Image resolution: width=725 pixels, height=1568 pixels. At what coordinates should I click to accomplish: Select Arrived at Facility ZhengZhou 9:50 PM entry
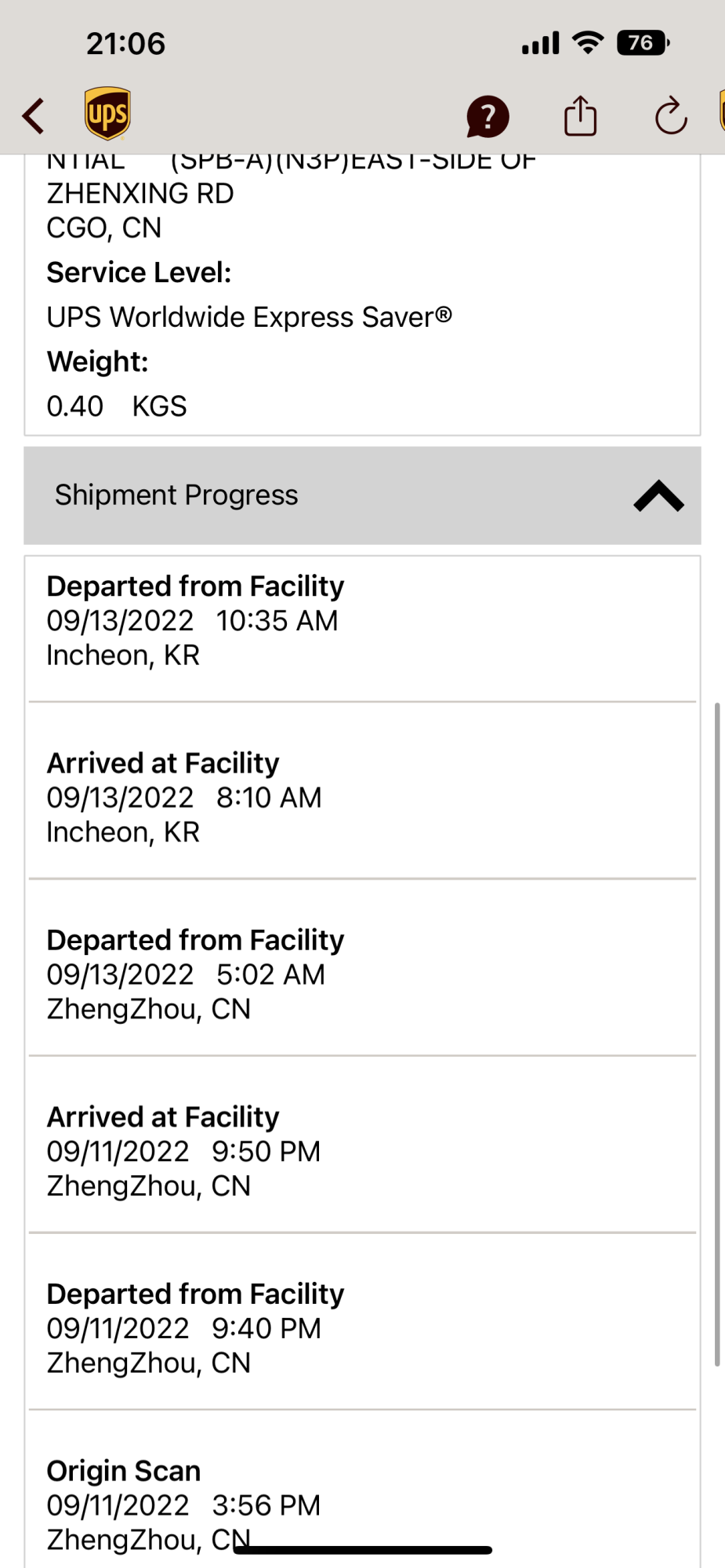pos(362,1152)
